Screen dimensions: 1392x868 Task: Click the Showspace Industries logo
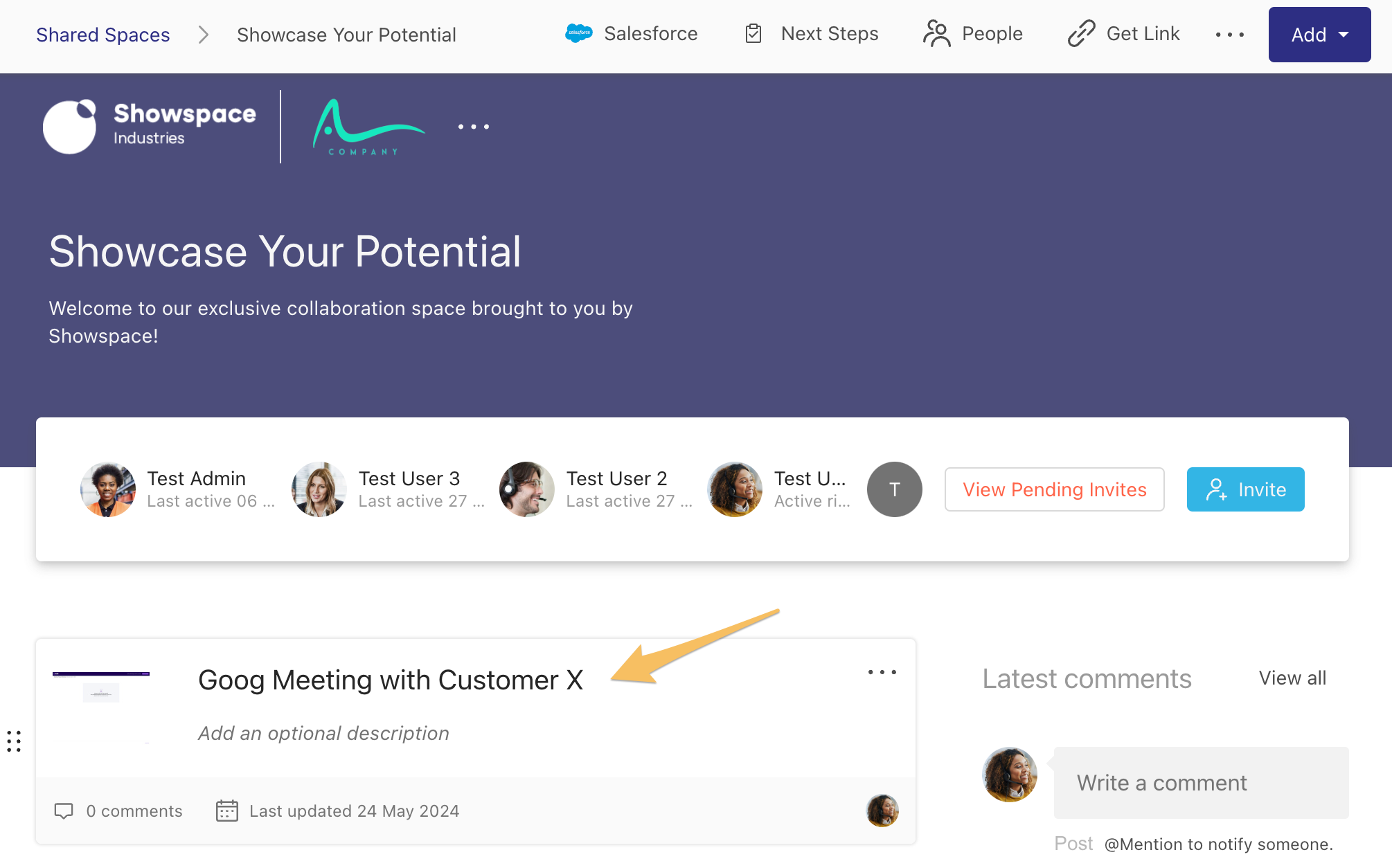pyautogui.click(x=150, y=126)
